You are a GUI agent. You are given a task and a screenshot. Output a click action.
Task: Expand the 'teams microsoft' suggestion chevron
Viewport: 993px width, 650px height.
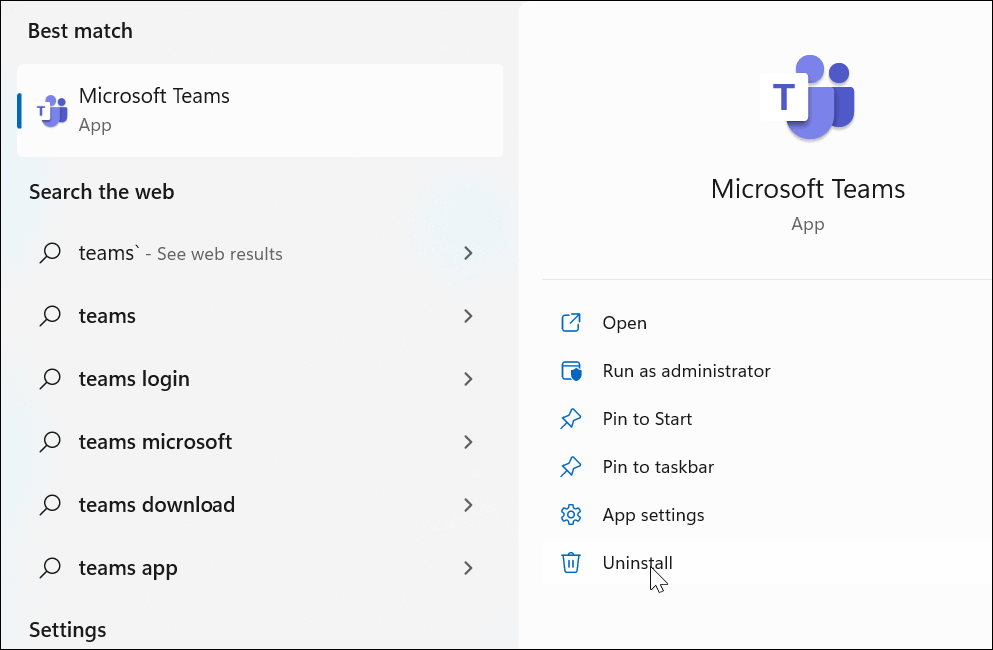[467, 441]
